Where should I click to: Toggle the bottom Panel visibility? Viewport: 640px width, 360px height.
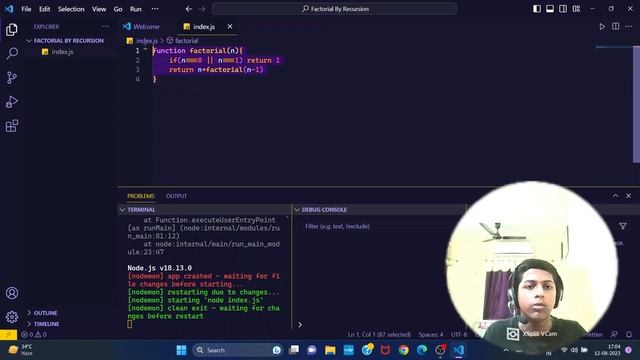(550, 9)
